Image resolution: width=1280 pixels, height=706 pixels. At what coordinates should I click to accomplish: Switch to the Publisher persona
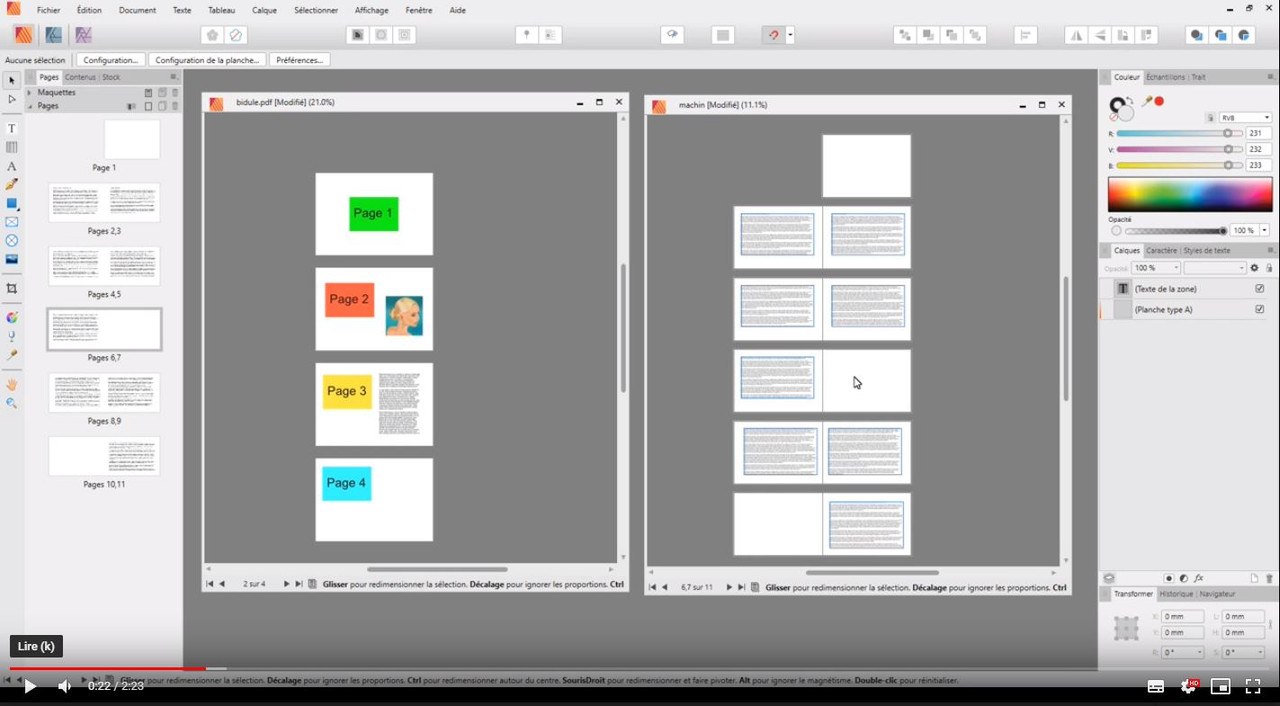coord(23,35)
